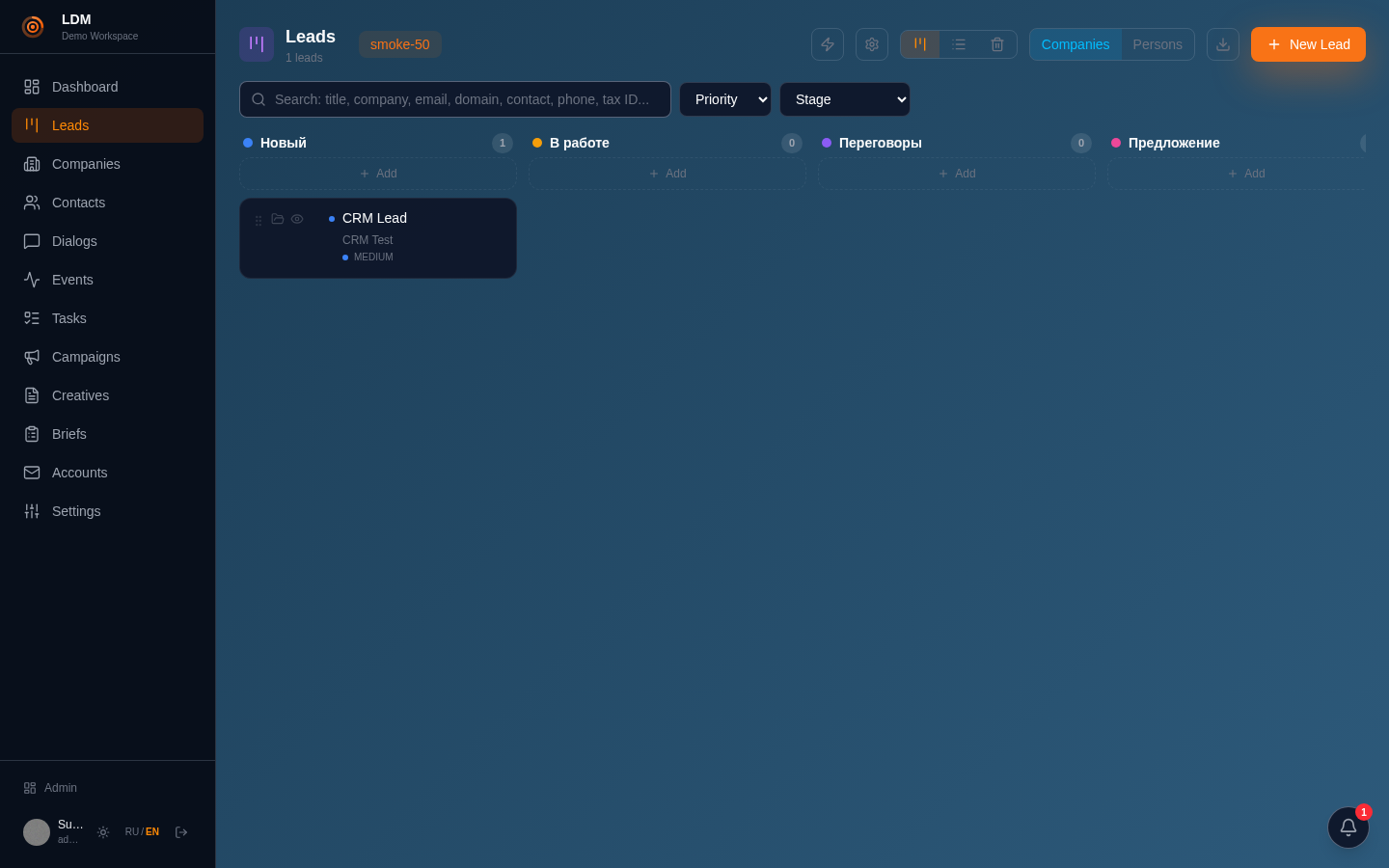Open the Priority dropdown
This screenshot has width=1389, height=868.
click(725, 99)
